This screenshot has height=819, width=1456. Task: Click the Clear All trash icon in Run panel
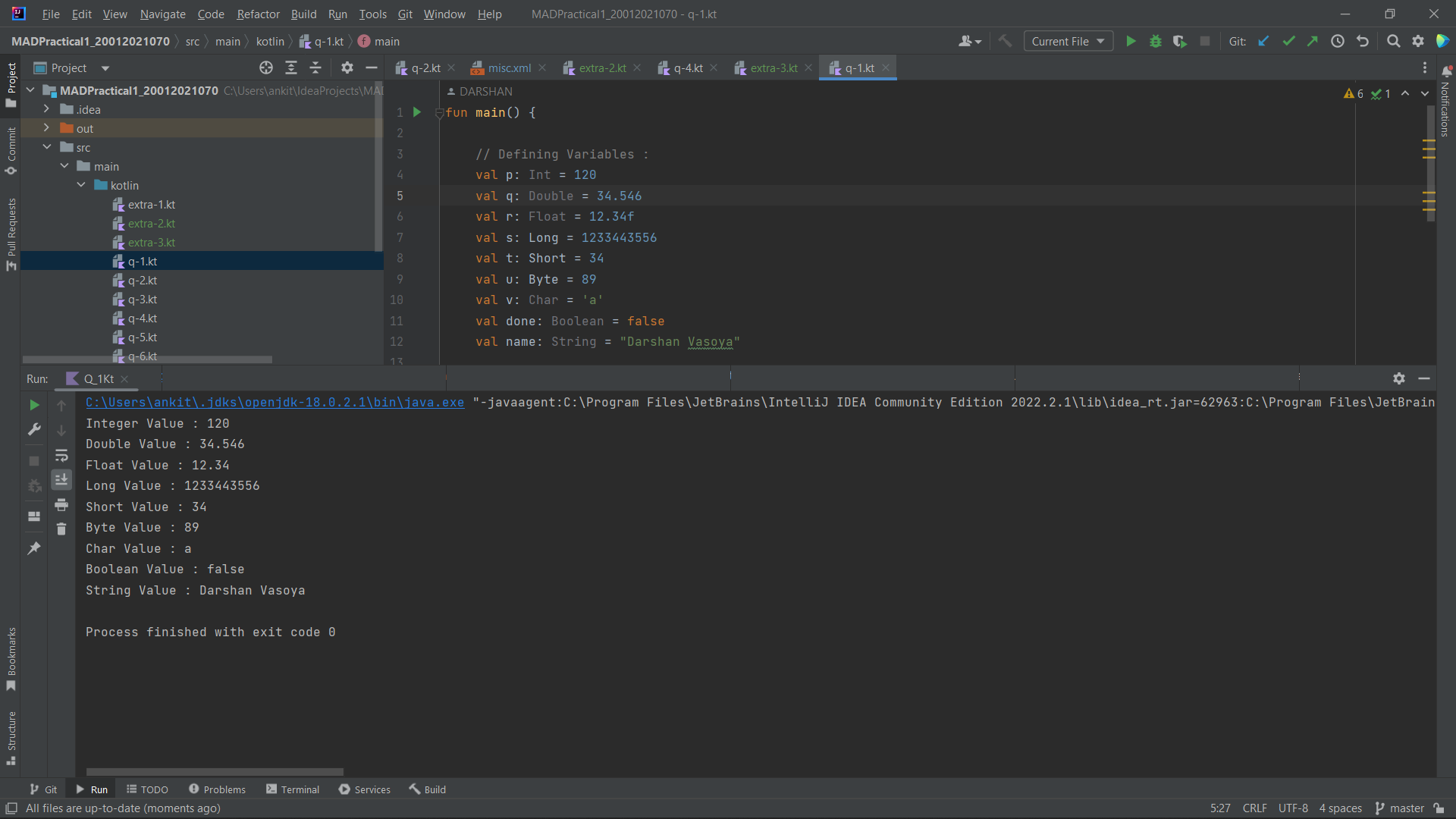(61, 529)
